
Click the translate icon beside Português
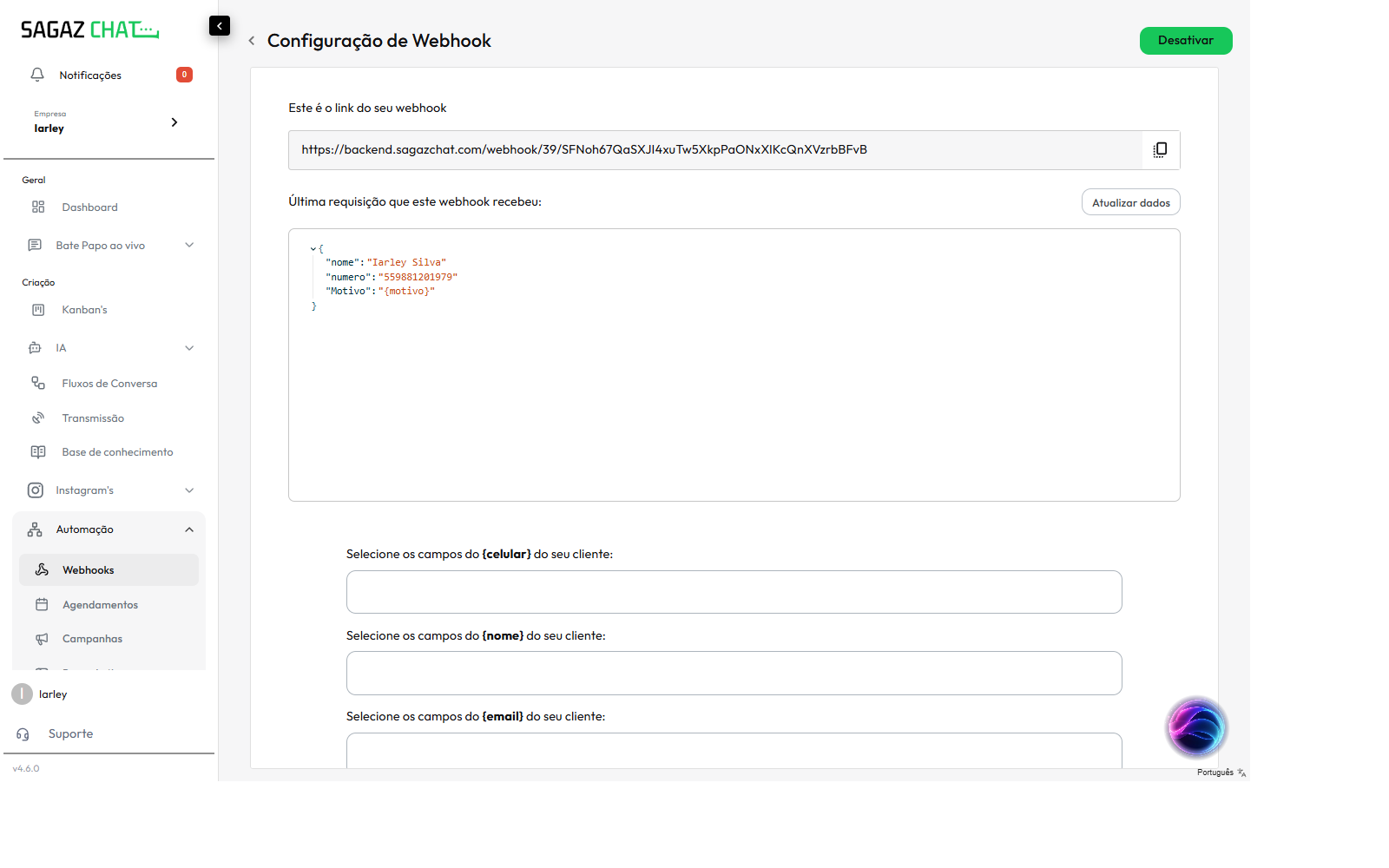[1242, 773]
